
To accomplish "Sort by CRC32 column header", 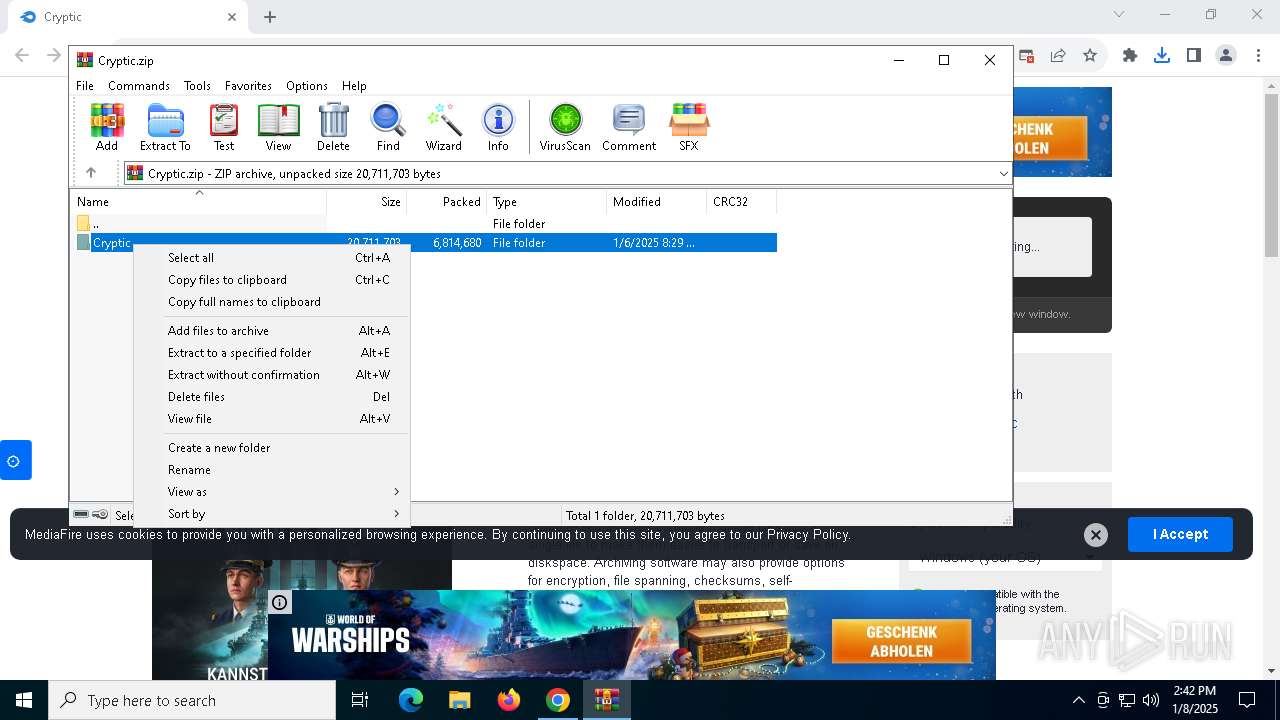I will point(742,202).
